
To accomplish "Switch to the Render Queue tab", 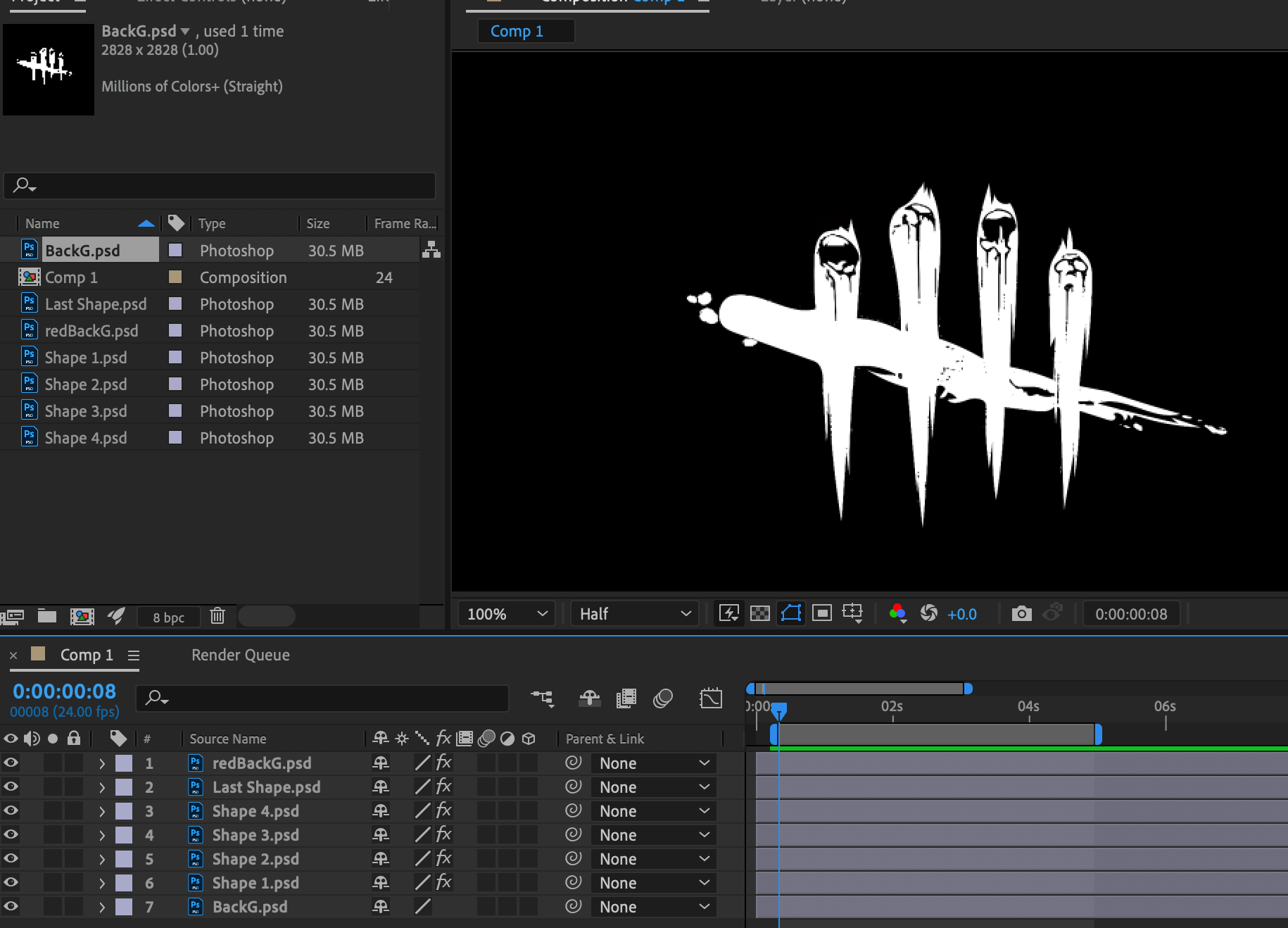I will coord(241,655).
